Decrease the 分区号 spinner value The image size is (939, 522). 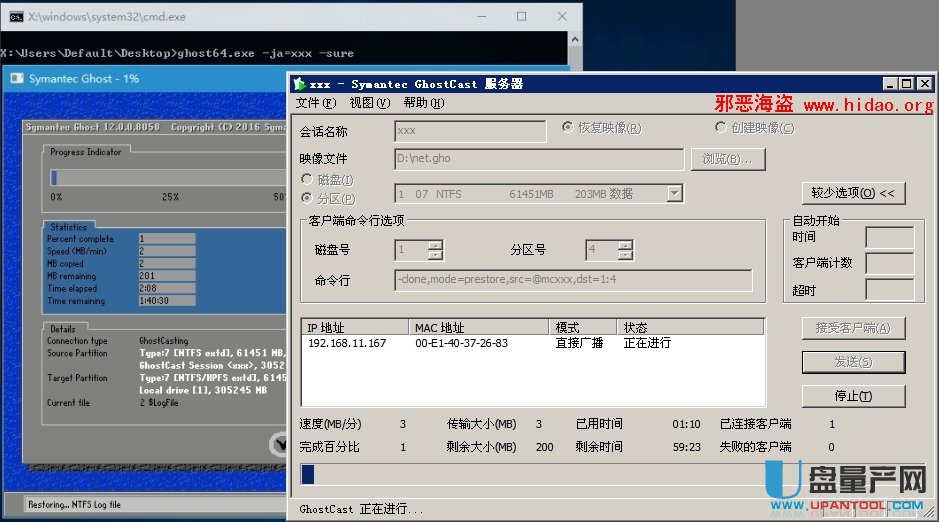pos(625,255)
